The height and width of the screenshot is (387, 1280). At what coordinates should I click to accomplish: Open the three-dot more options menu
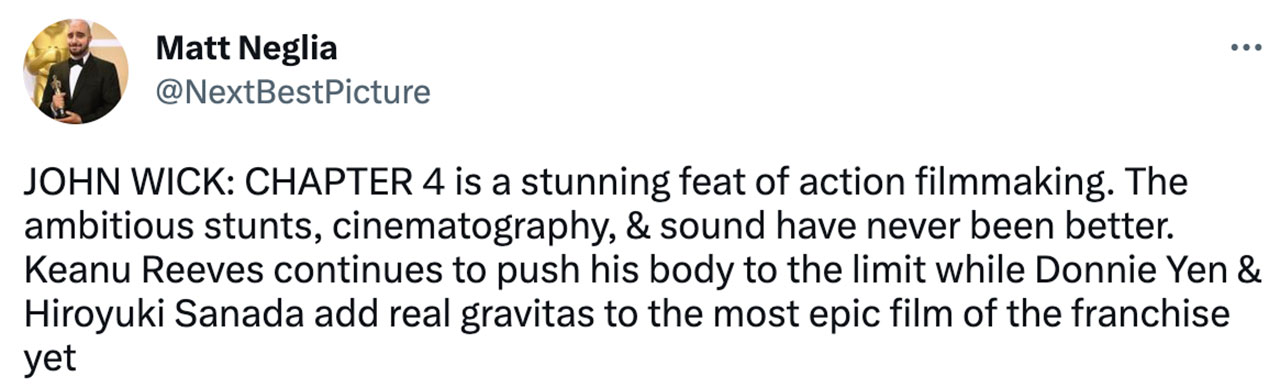click(x=1246, y=48)
